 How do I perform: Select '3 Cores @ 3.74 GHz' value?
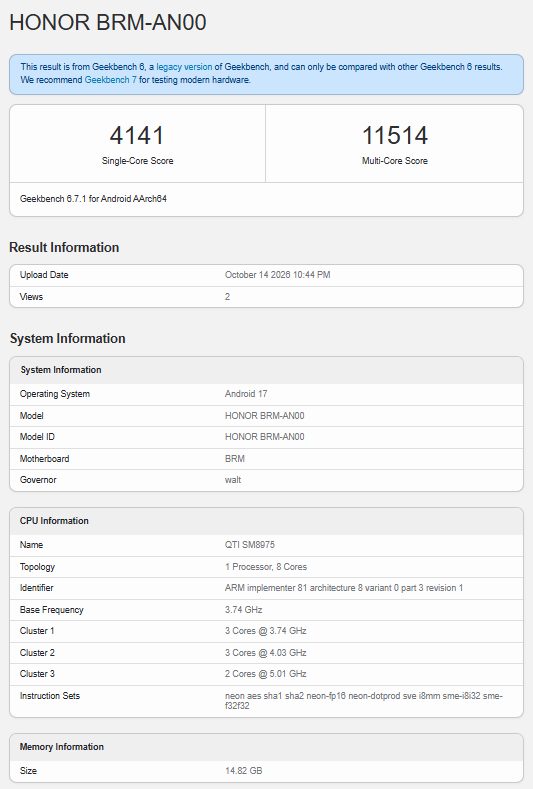point(266,631)
